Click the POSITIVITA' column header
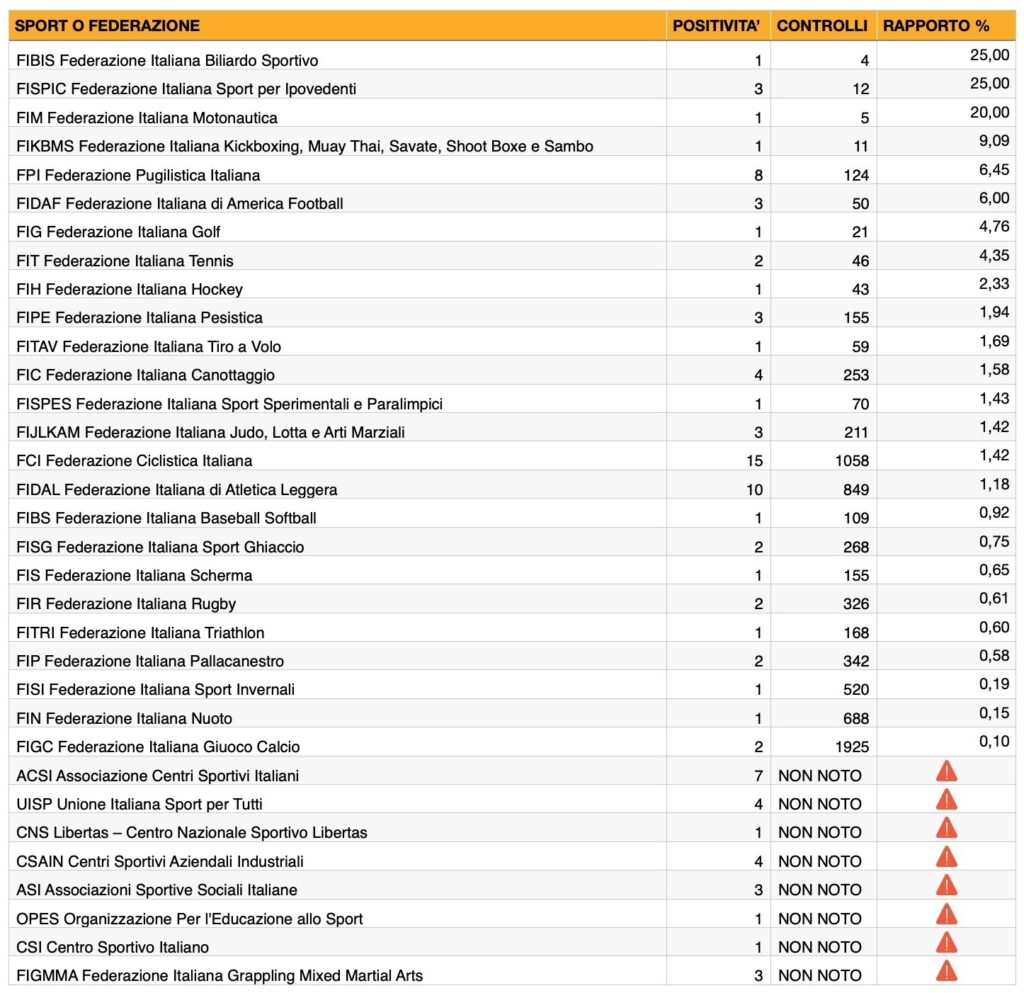The width and height of the screenshot is (1024, 993). click(718, 25)
